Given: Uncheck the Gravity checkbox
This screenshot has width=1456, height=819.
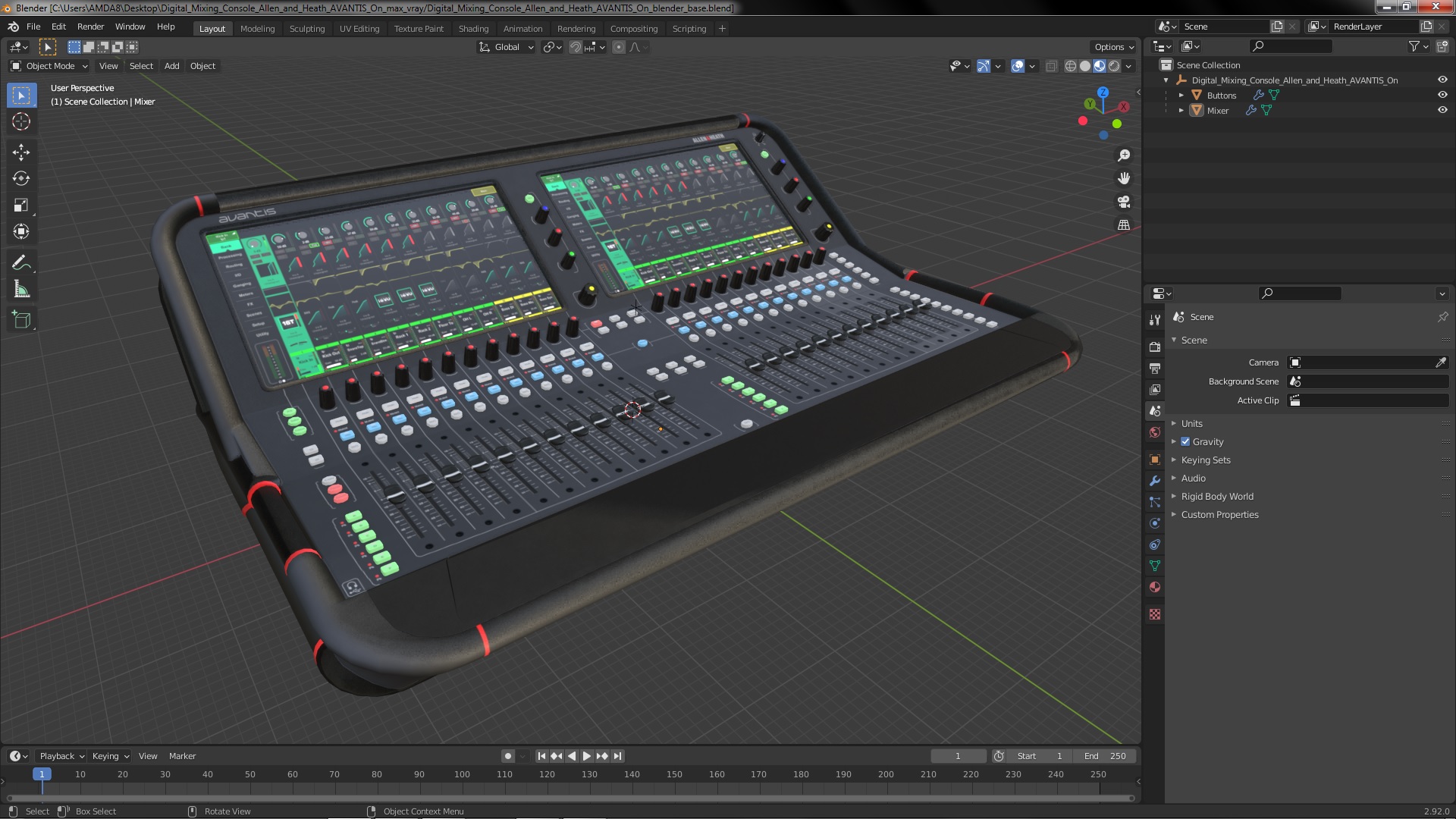Looking at the screenshot, I should pyautogui.click(x=1185, y=442).
